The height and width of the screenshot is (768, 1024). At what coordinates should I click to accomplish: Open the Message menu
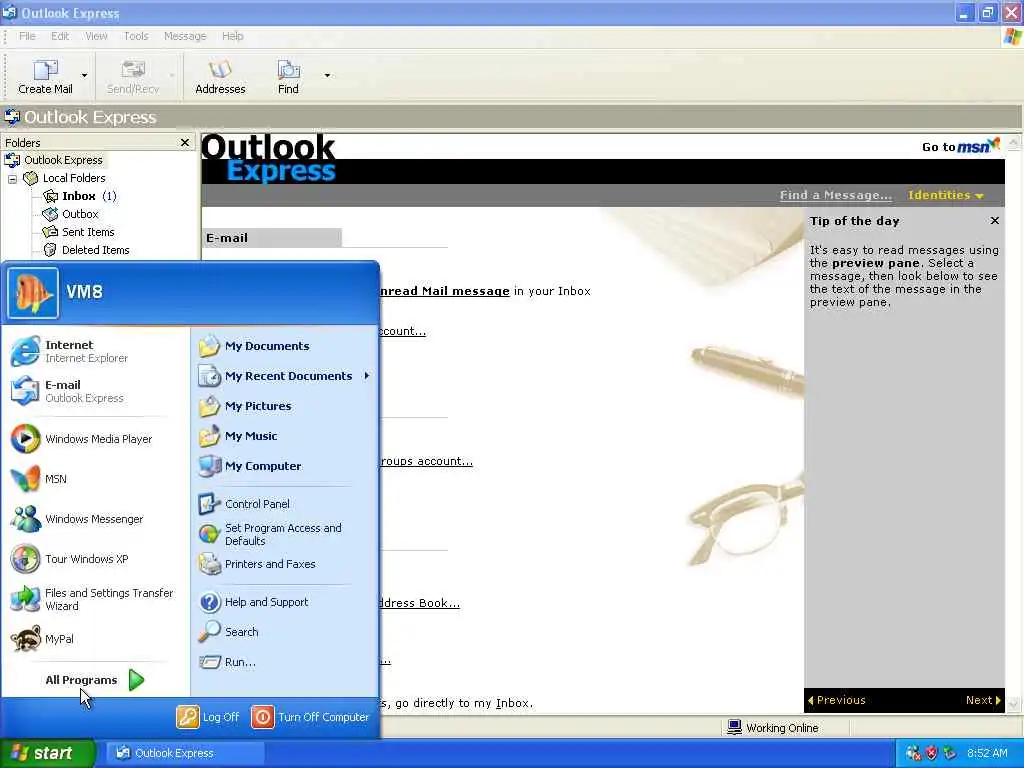coord(185,36)
